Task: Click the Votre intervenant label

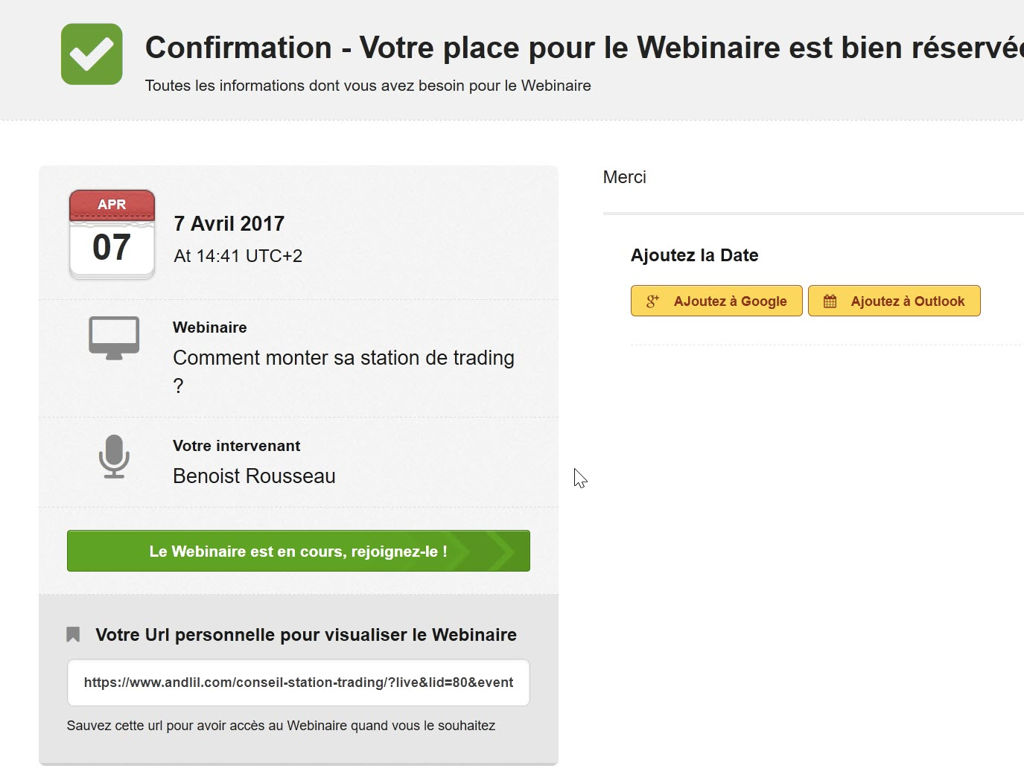Action: 236,446
